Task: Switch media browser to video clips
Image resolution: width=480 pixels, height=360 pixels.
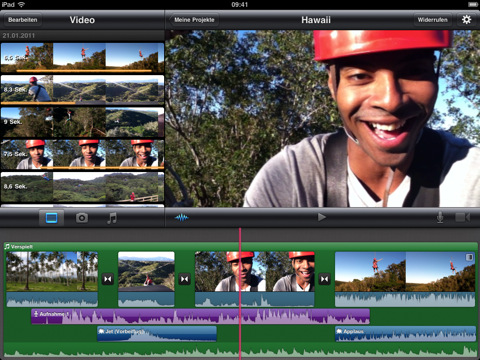Action: pos(51,218)
